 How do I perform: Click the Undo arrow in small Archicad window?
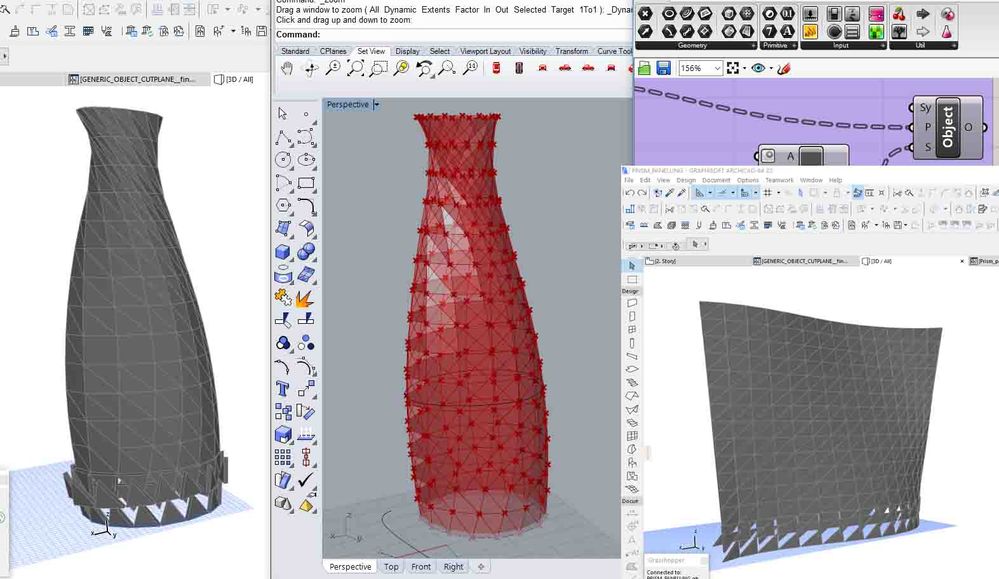tap(630, 193)
